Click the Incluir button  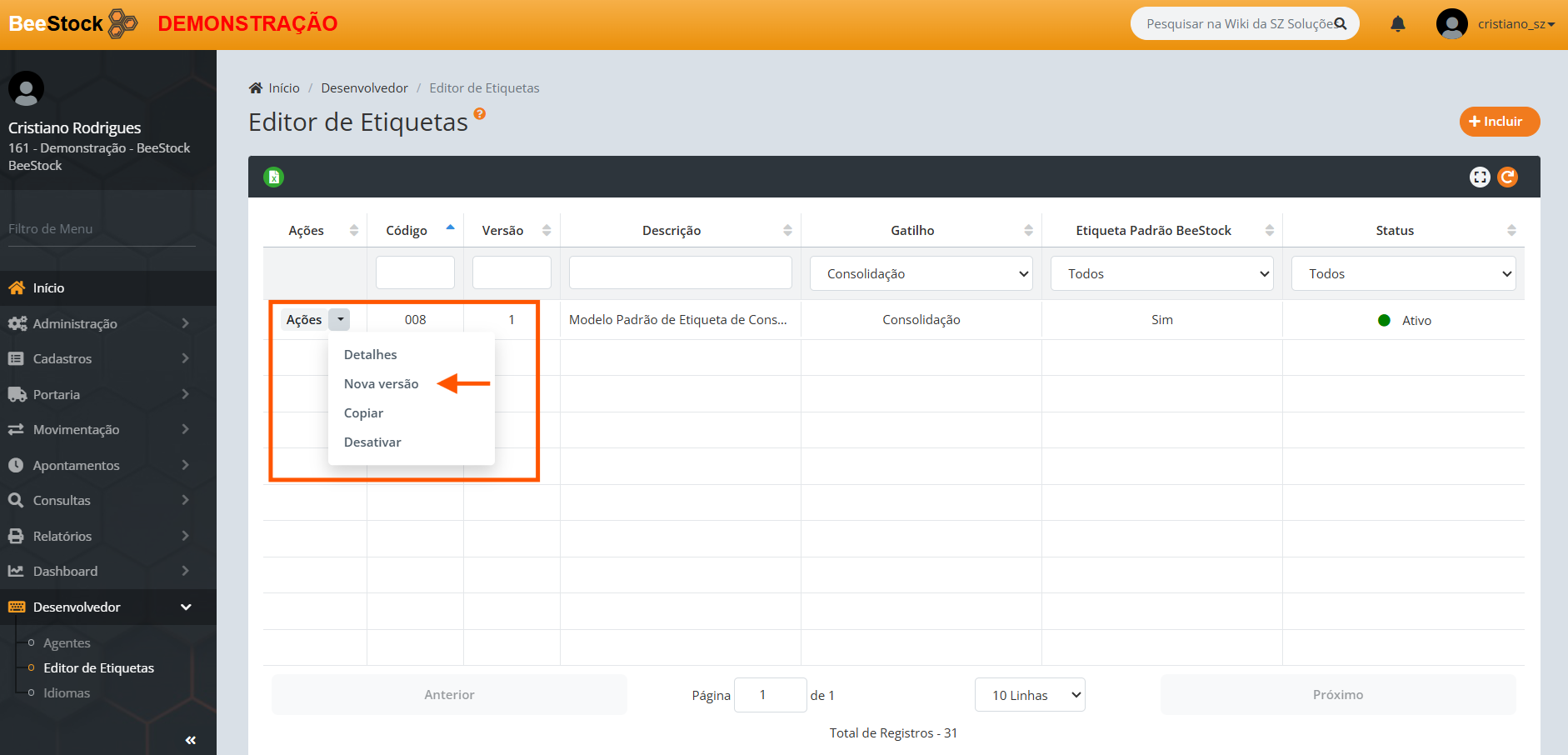coord(1499,122)
